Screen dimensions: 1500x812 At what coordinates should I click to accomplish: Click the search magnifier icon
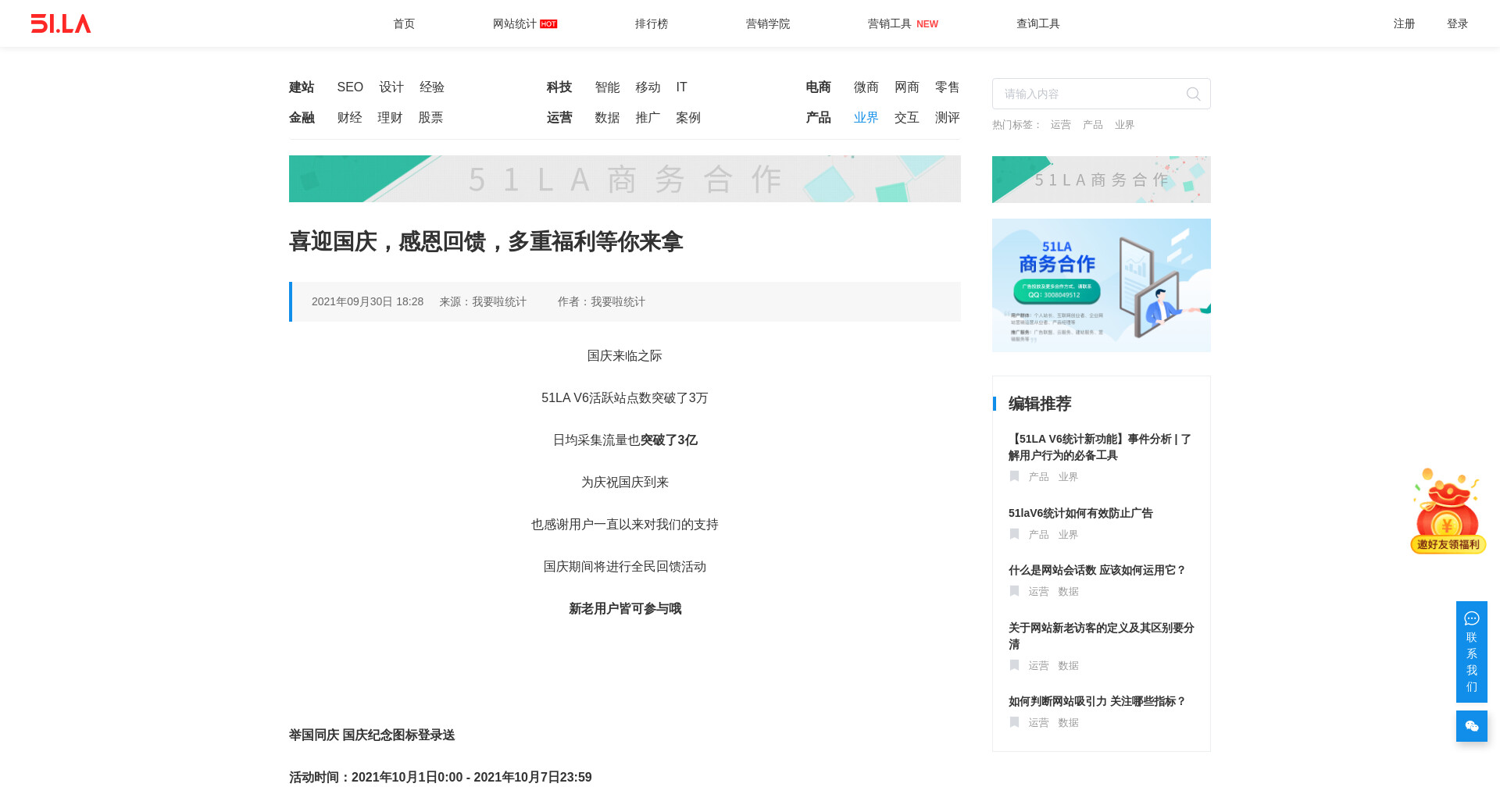(x=1193, y=94)
